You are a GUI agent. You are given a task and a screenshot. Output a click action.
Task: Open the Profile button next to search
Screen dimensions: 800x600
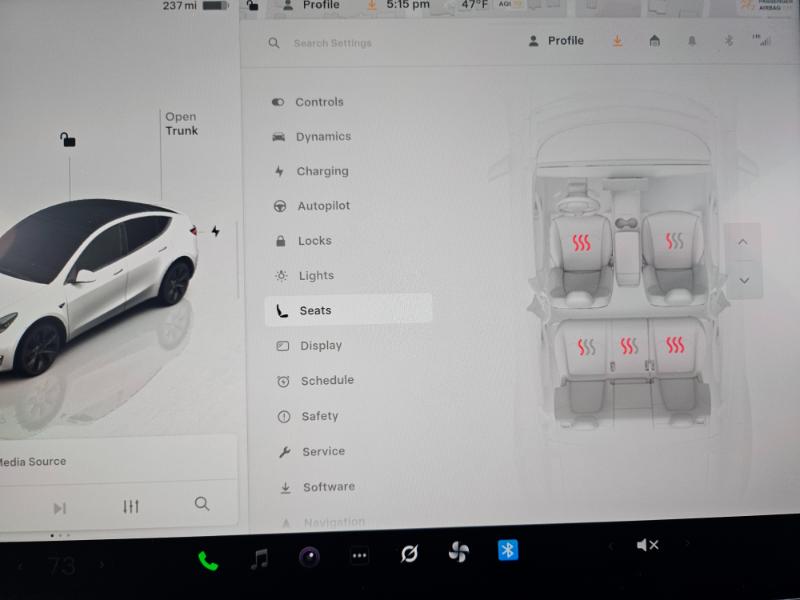(x=556, y=41)
